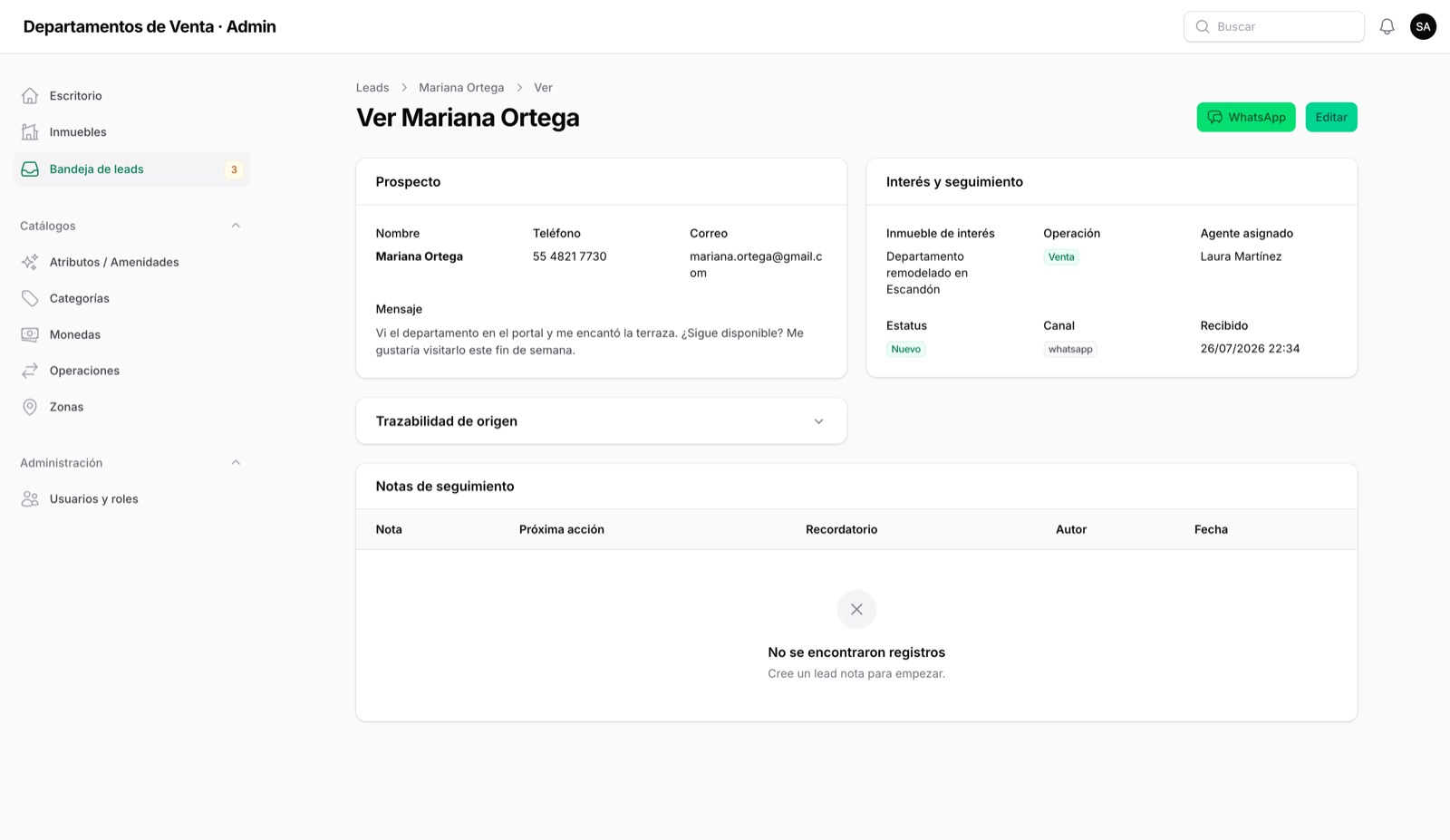Open notifications bell
1450x840 pixels.
tap(1387, 26)
